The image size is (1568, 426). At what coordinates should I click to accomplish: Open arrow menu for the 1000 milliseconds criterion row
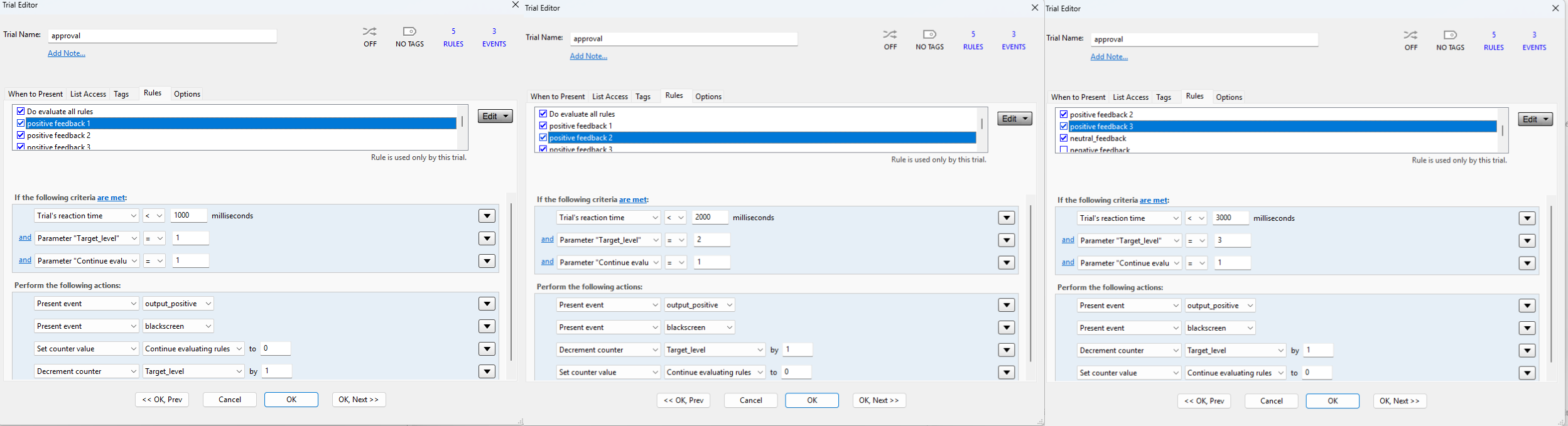coord(487,216)
